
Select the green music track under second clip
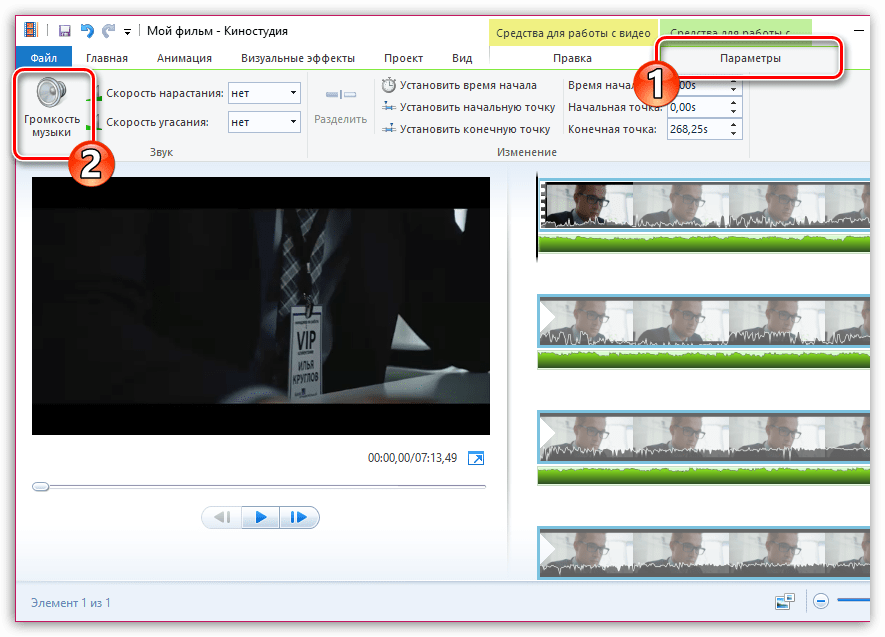coord(704,359)
